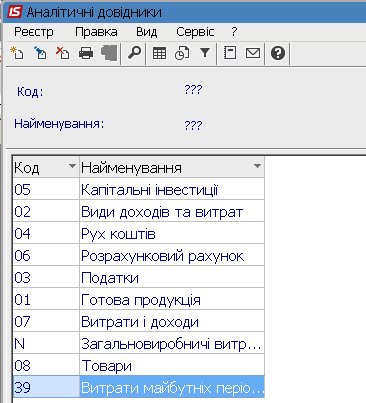366x403 pixels.
Task: Click code cell 04
Action: pyautogui.click(x=46, y=234)
